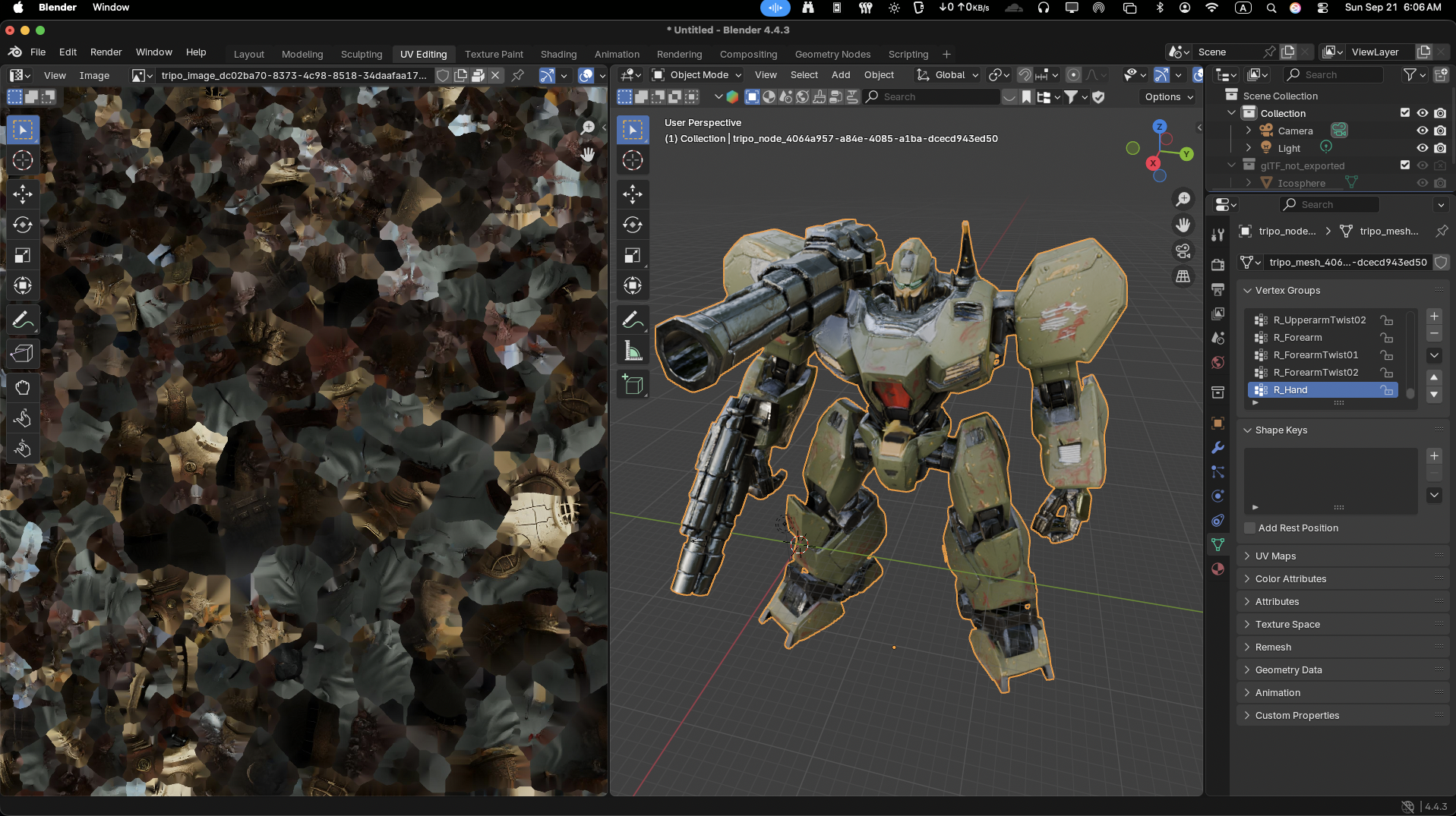The width and height of the screenshot is (1456, 816).
Task: Uncheck the Collection exclude checkbox
Action: click(1404, 113)
